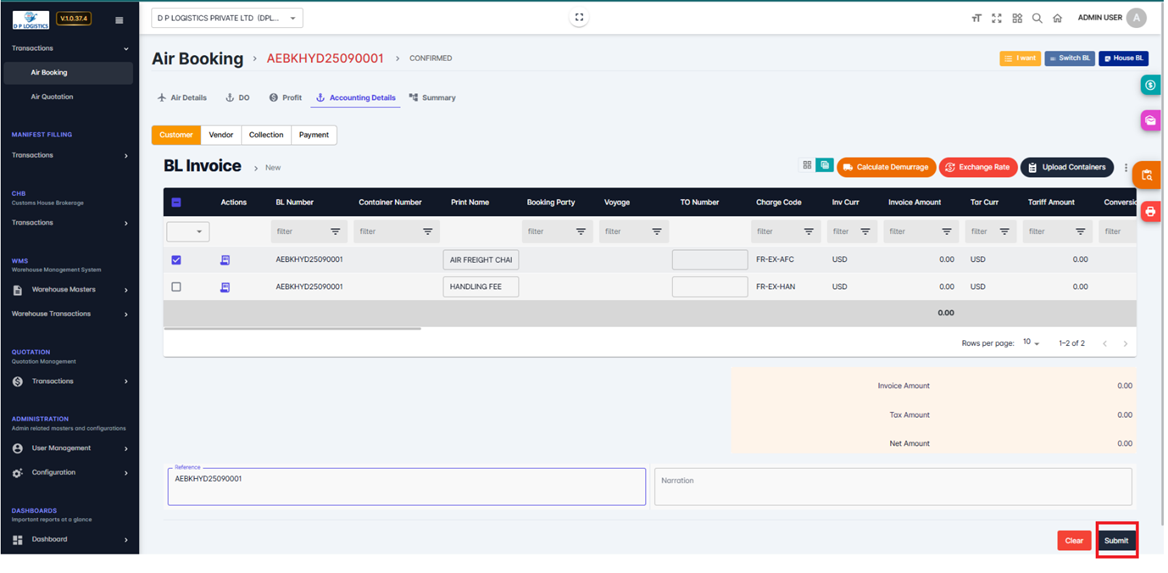Click the home icon in top bar
The width and height of the screenshot is (1168, 573).
click(1057, 18)
